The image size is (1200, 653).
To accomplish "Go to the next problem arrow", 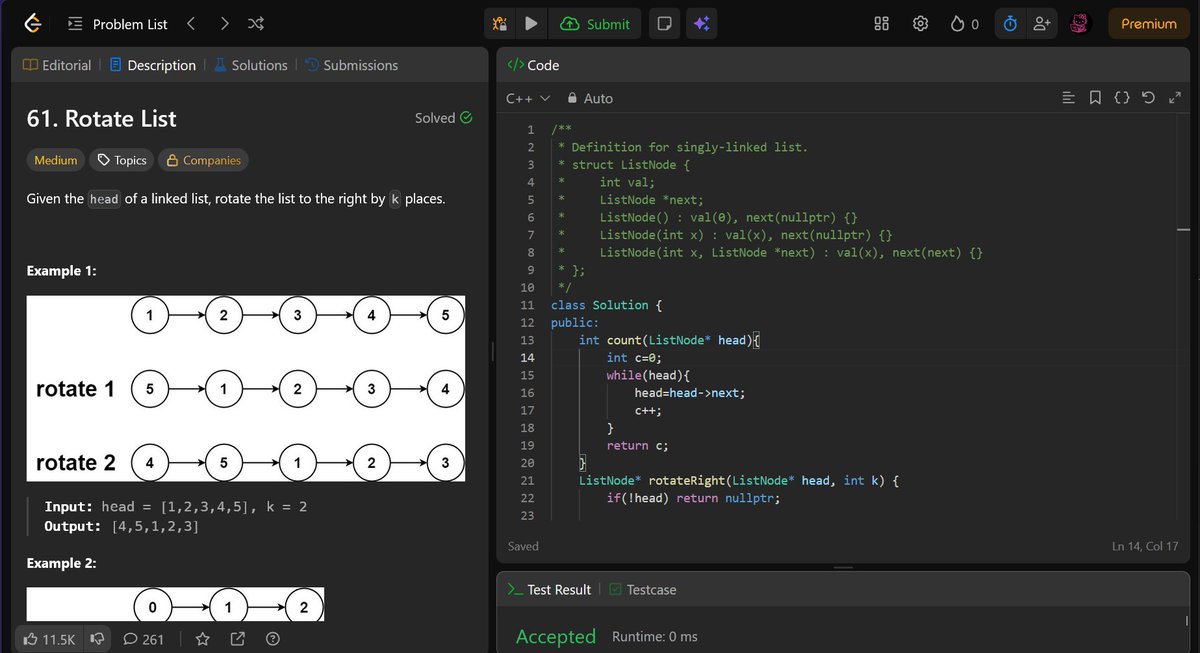I will 224,23.
